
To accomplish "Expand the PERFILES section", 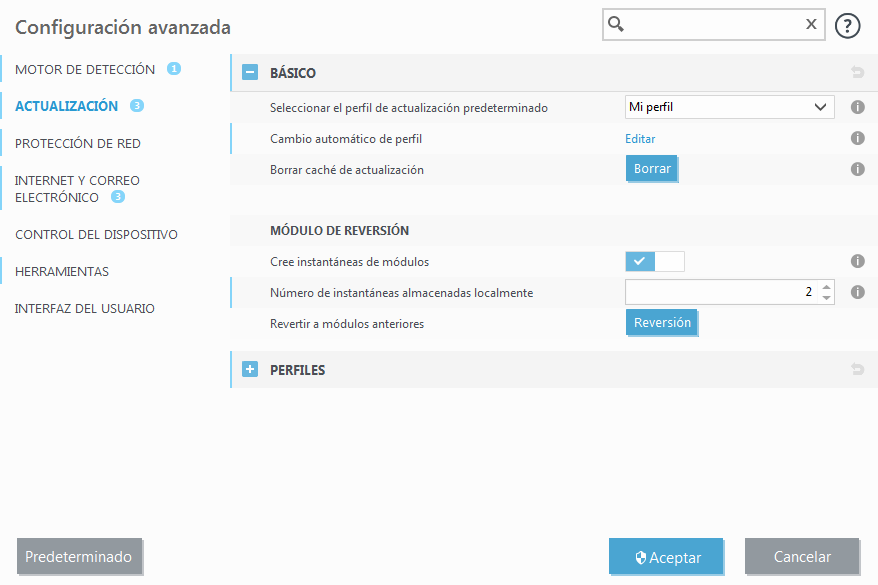I will pos(249,369).
